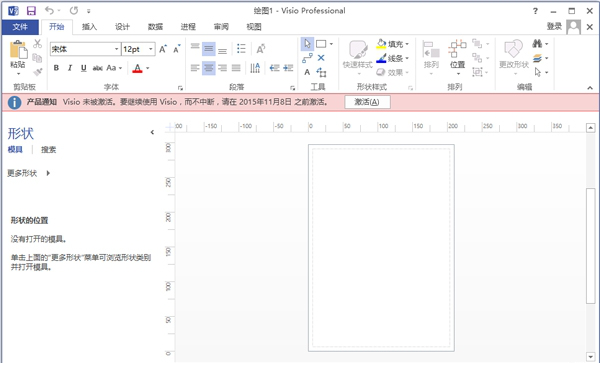
Task: Select the Text Block tool
Action: tap(321, 72)
